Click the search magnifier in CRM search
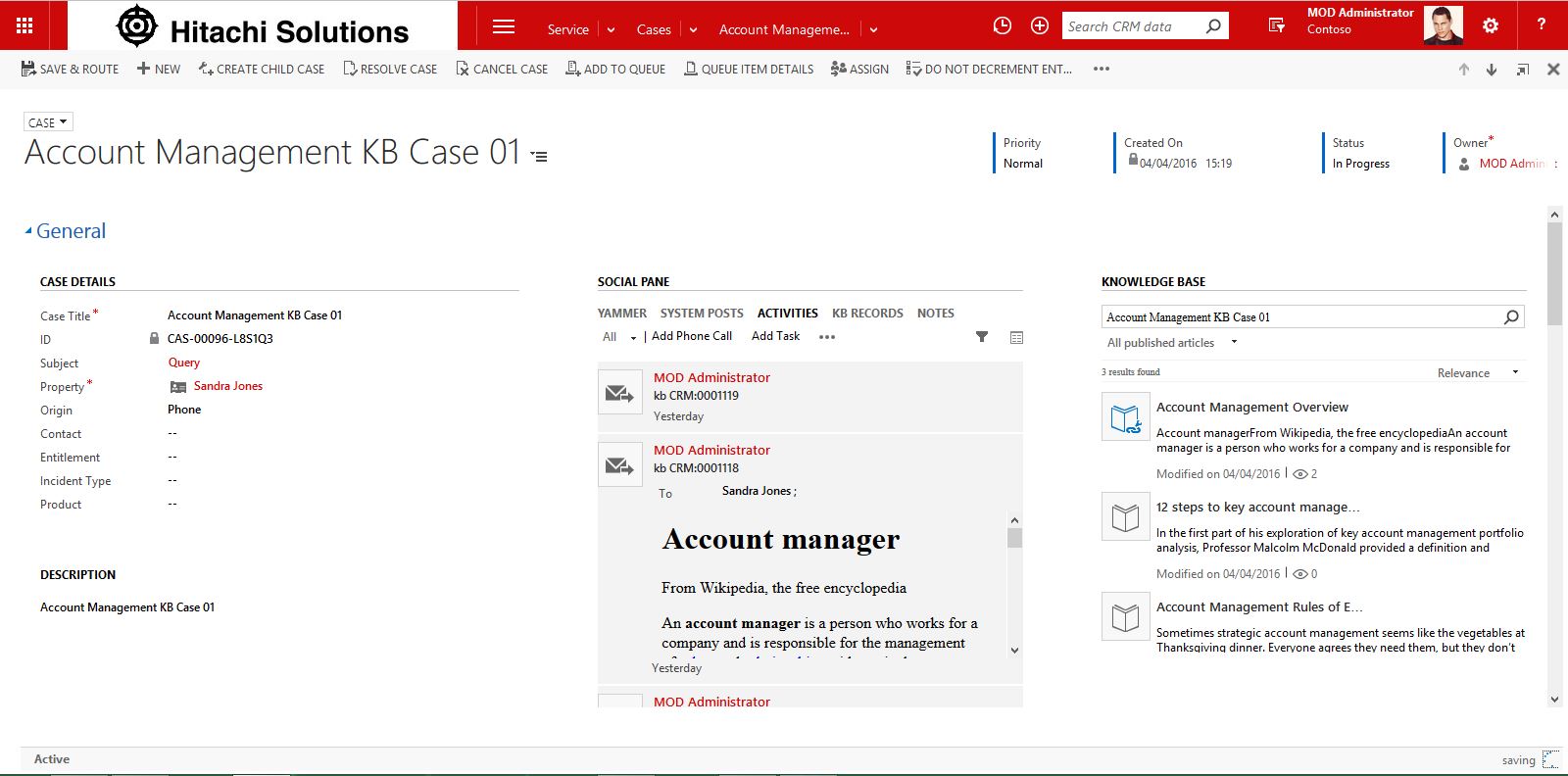 (x=1213, y=26)
